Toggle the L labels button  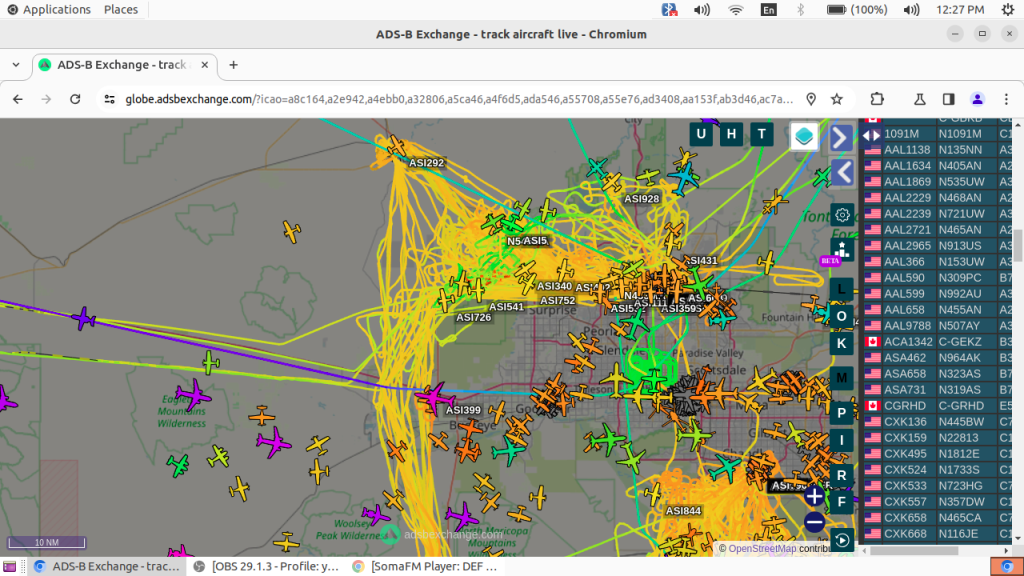[x=842, y=289]
